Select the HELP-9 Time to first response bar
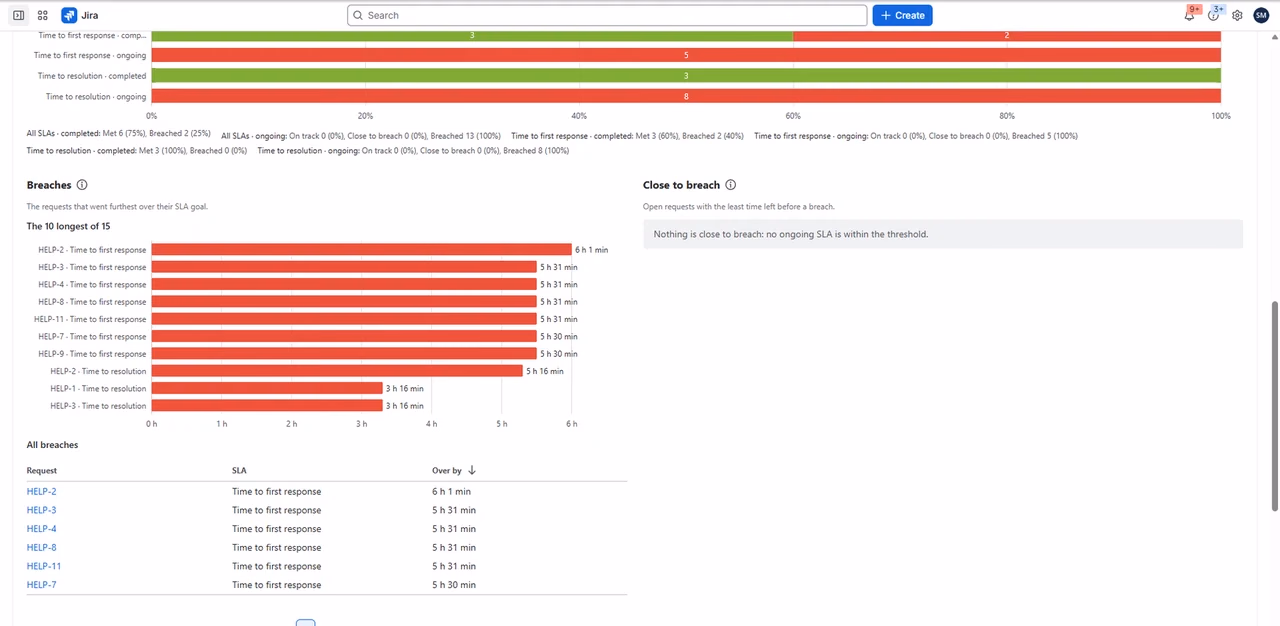Screen dimensions: 1280x626 [344, 354]
